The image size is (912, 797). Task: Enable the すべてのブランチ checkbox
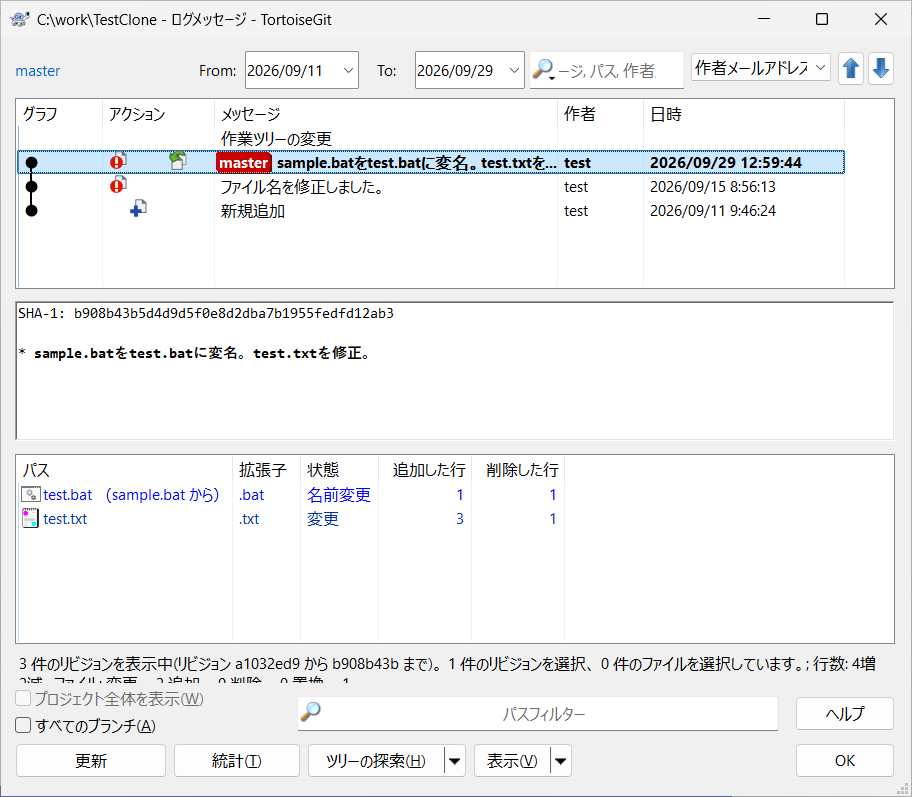(x=23, y=725)
